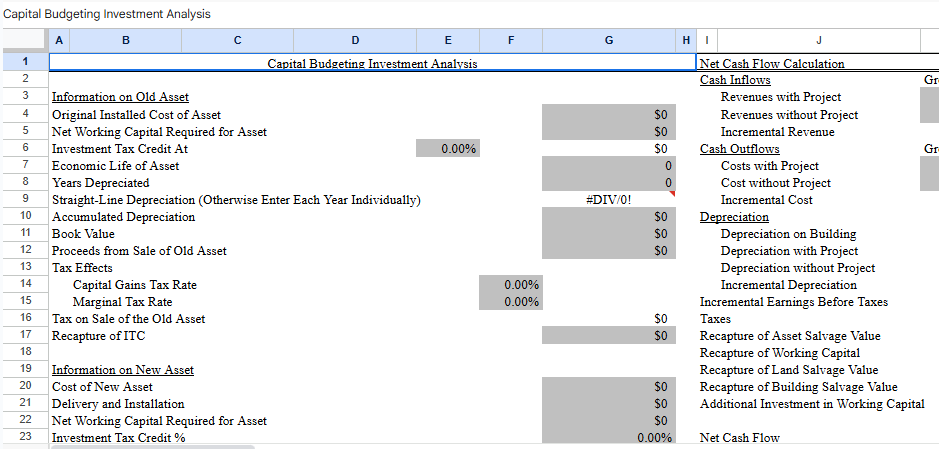Click the Cash Inflows heading cell
This screenshot has width=939, height=449.
(735, 80)
